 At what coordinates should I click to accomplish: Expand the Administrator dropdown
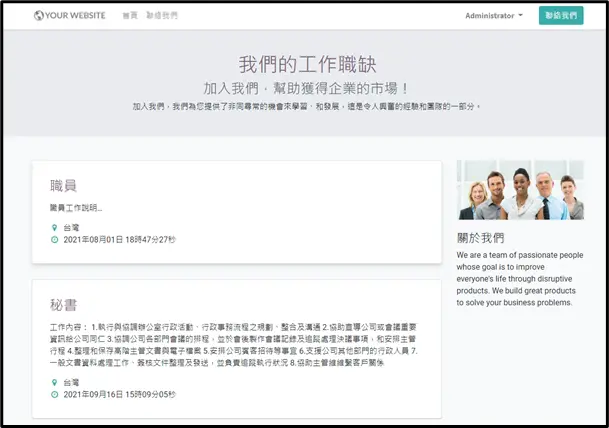494,16
